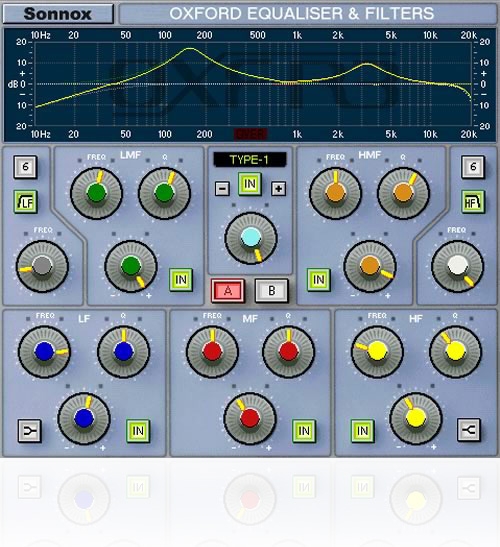Toggle the HF band IN button
The height and width of the screenshot is (547, 500).
tap(362, 431)
